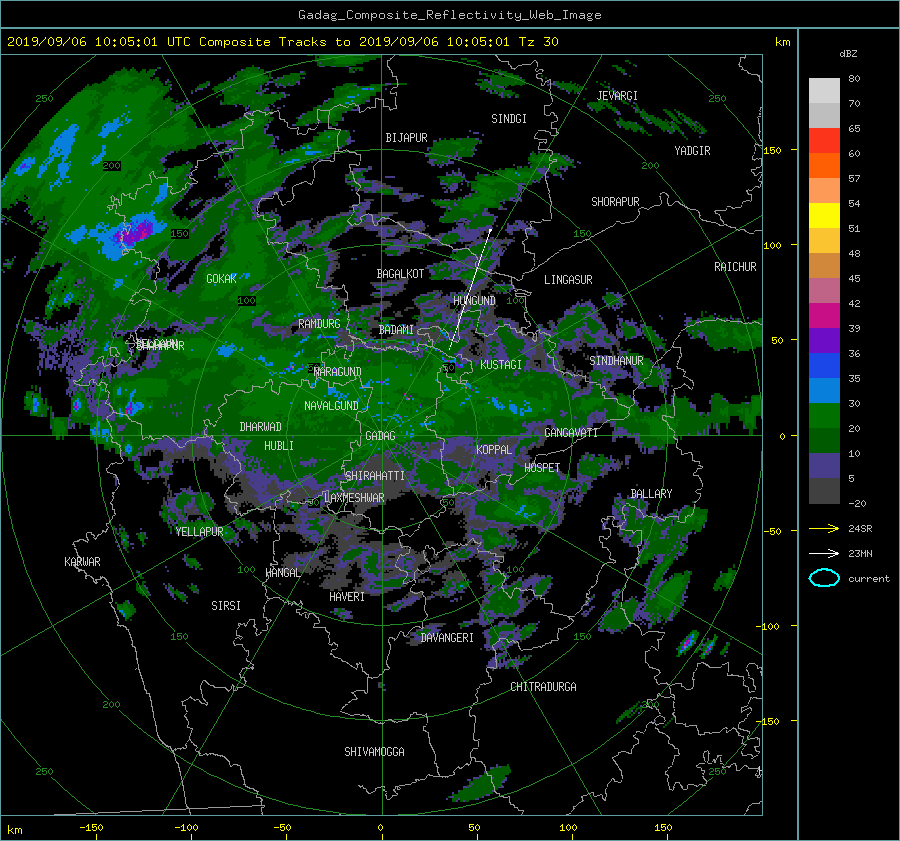Click the BIJAPUR city label
Screen dimensions: 900x841
click(x=406, y=138)
